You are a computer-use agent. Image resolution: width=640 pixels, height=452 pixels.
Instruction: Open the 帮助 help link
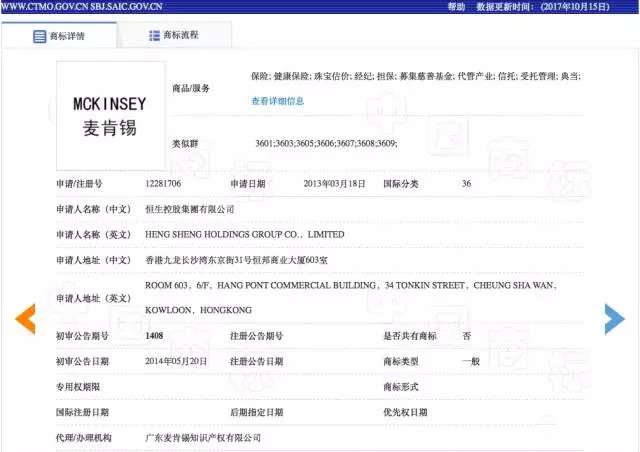point(456,6)
